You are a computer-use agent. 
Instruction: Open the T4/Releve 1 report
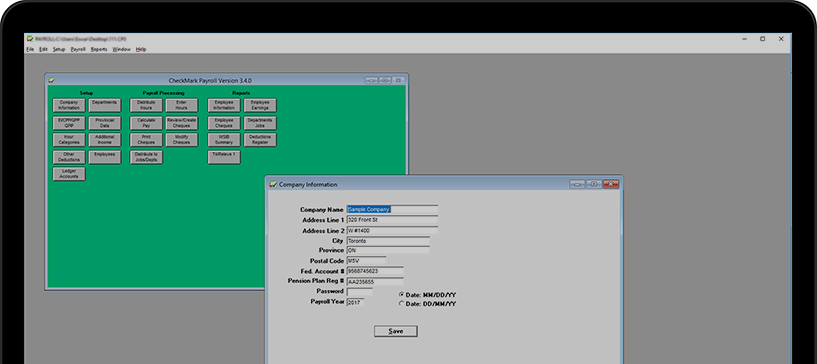click(x=224, y=157)
